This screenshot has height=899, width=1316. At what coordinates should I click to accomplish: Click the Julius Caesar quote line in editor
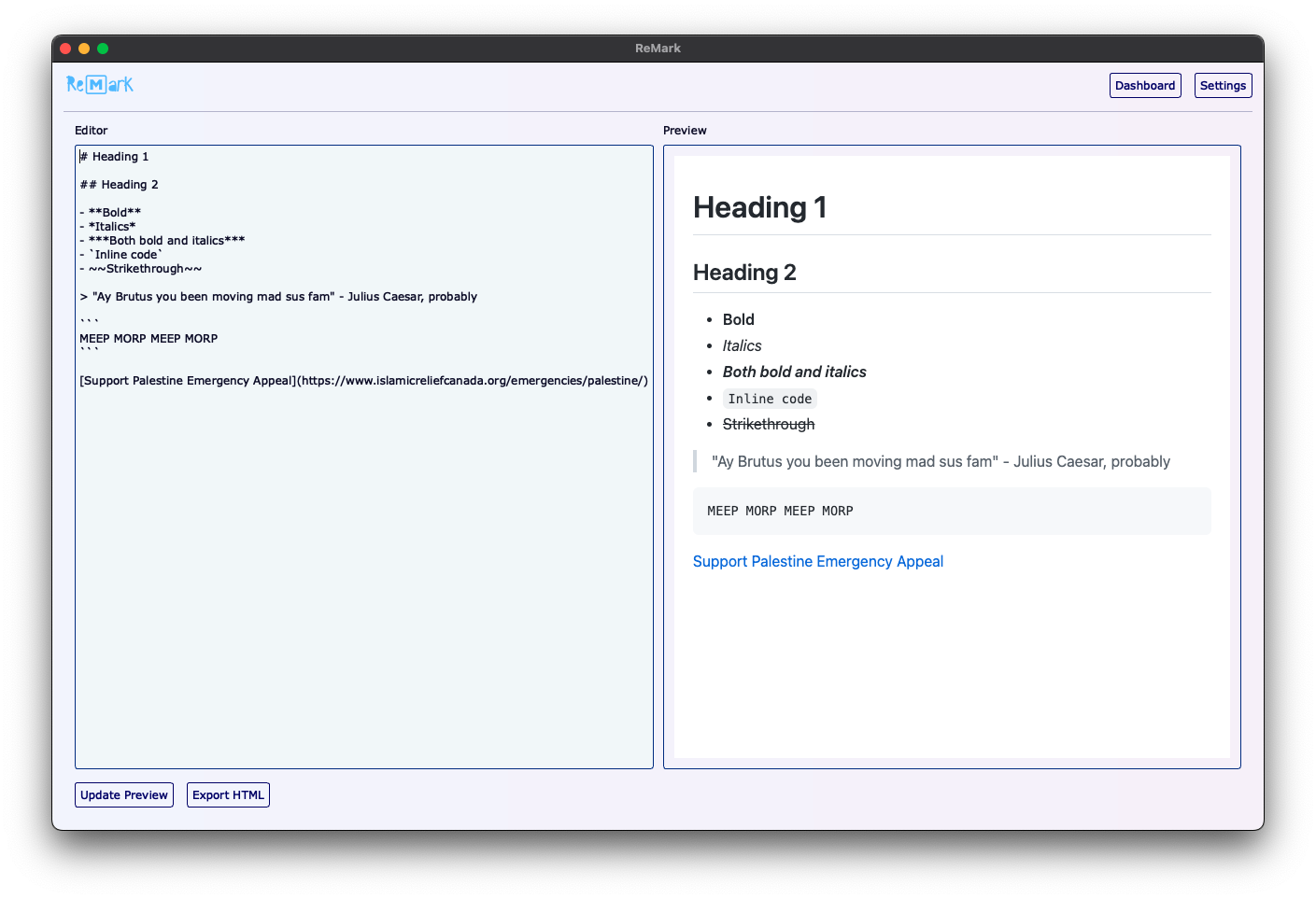click(x=278, y=297)
